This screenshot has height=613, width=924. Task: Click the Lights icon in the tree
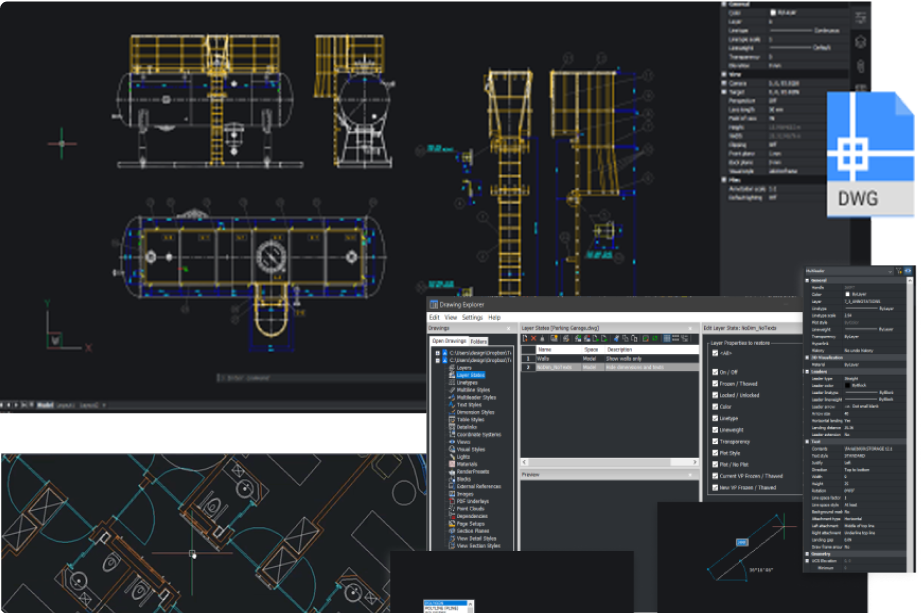(450, 456)
